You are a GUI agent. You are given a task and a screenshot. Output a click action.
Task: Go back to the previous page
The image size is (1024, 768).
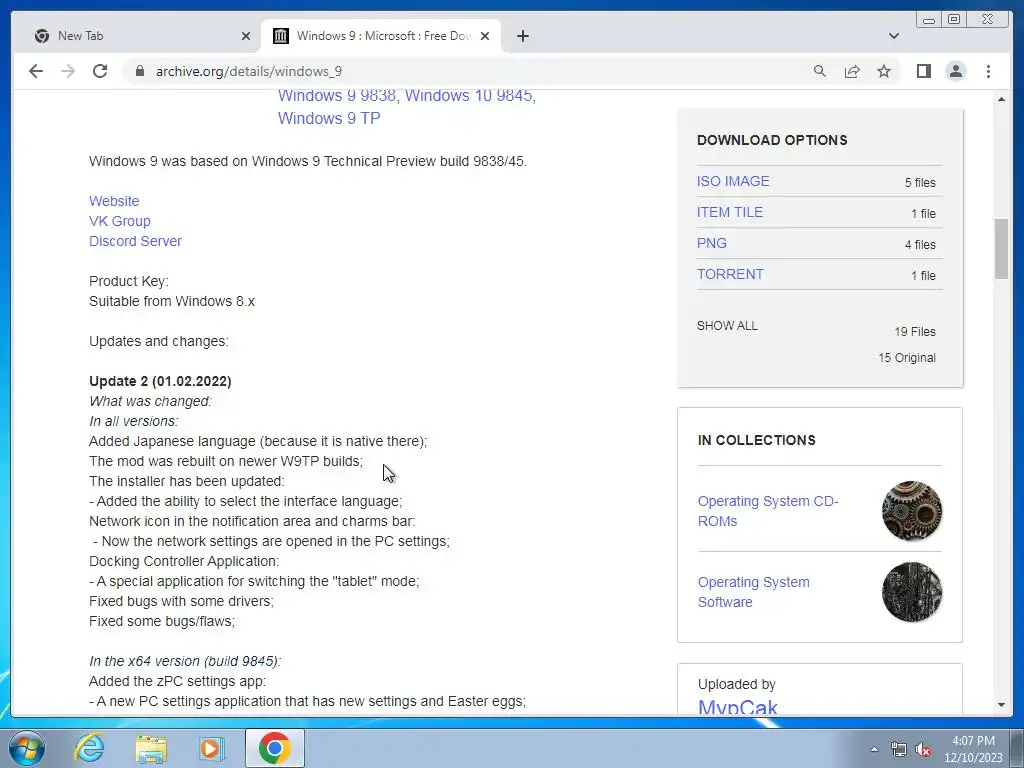click(36, 71)
